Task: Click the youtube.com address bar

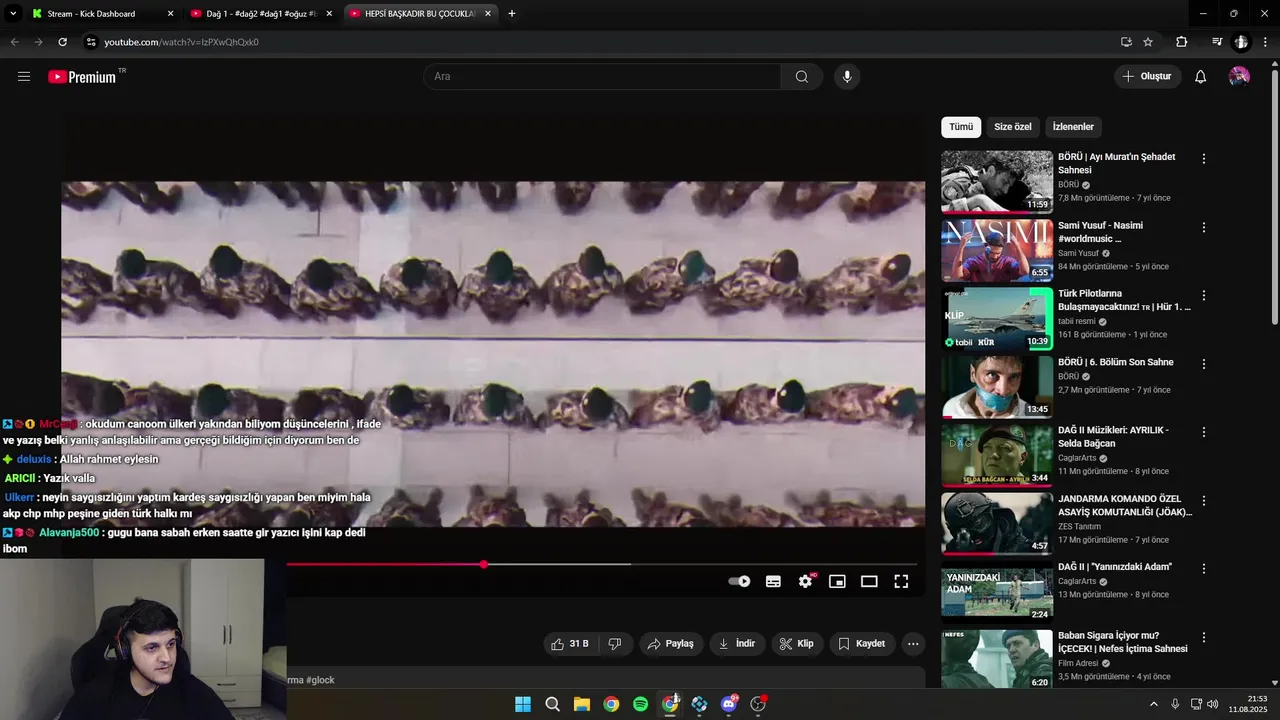Action: [600, 42]
